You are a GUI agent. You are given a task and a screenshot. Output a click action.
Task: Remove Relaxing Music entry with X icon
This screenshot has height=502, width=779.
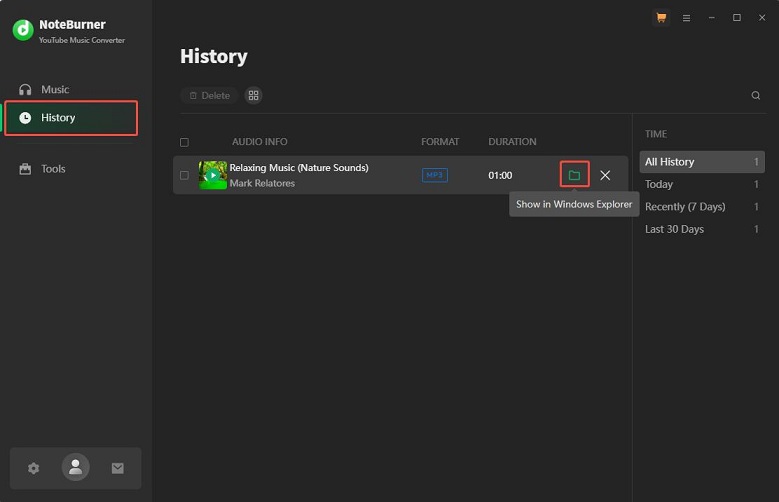tap(605, 175)
